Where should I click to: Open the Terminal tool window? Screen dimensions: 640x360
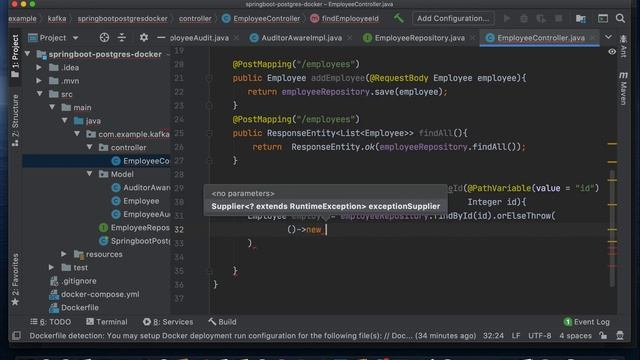point(107,322)
